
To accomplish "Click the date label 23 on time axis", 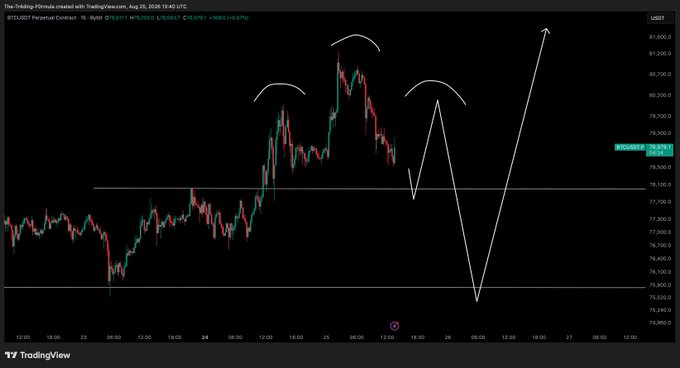I will [84, 337].
